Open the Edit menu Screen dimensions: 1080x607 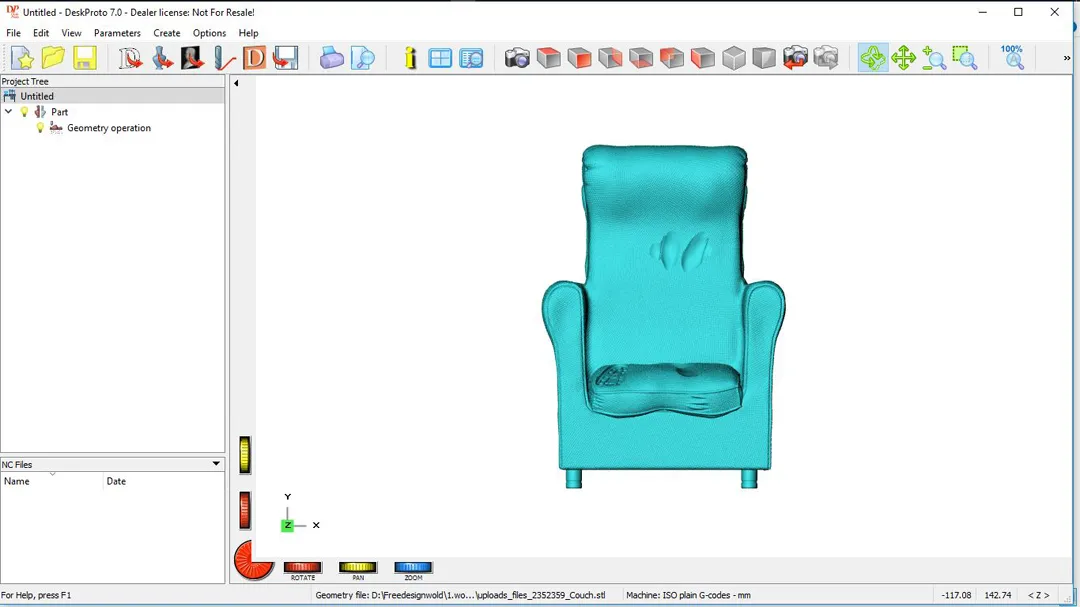[41, 33]
